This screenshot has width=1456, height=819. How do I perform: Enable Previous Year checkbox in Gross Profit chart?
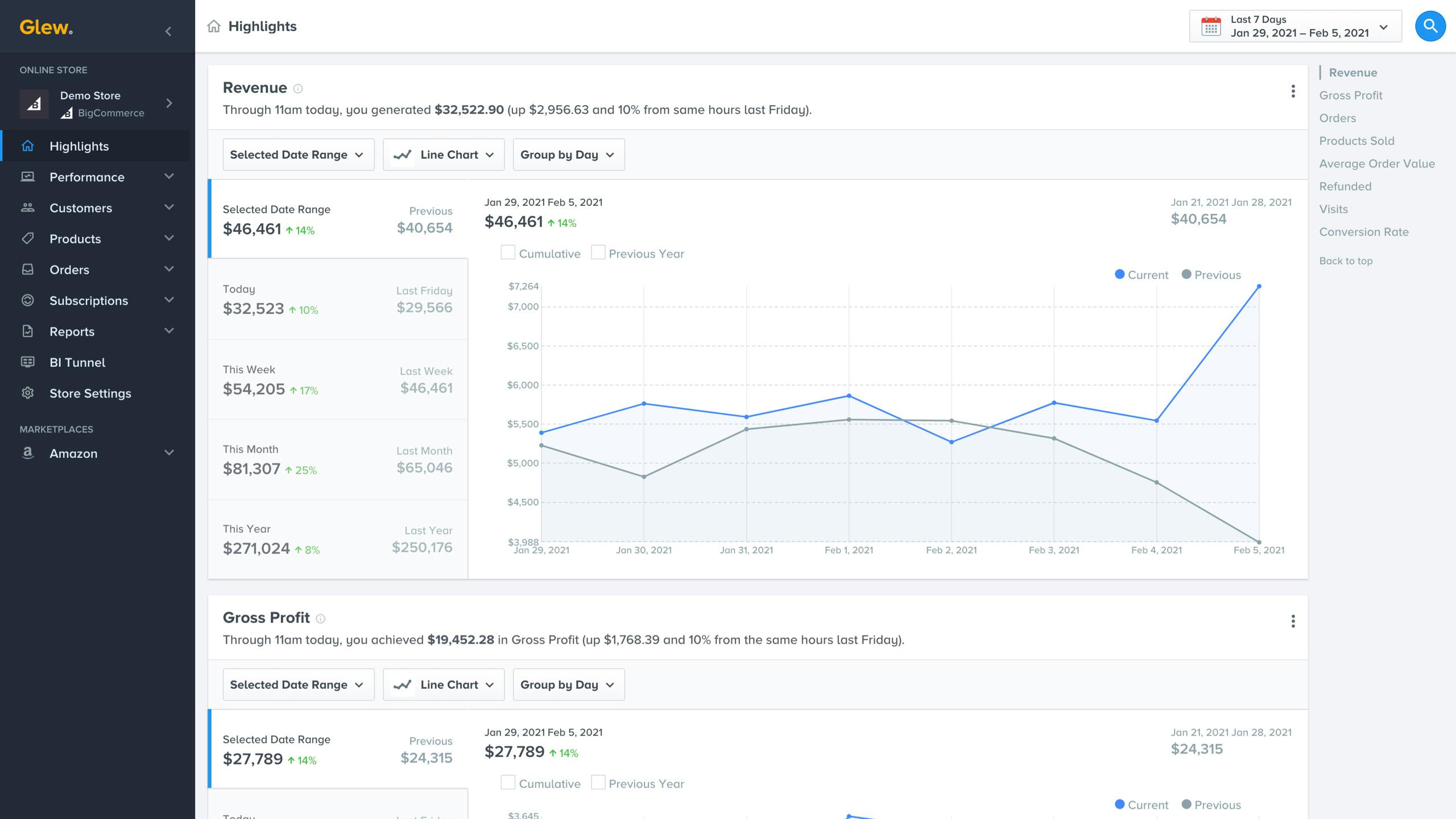coord(598,783)
